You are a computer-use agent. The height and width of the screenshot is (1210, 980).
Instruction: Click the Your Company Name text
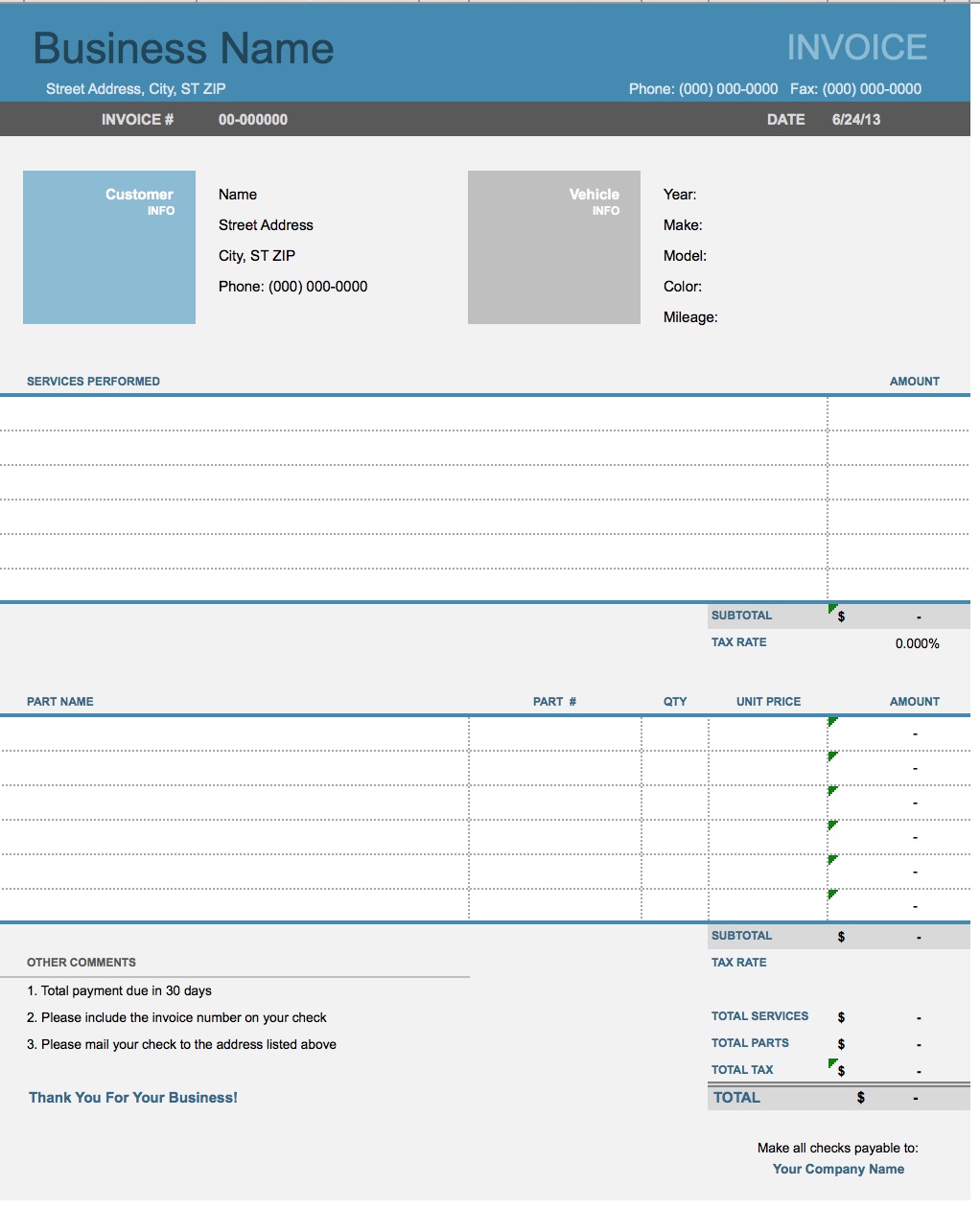(838, 1169)
